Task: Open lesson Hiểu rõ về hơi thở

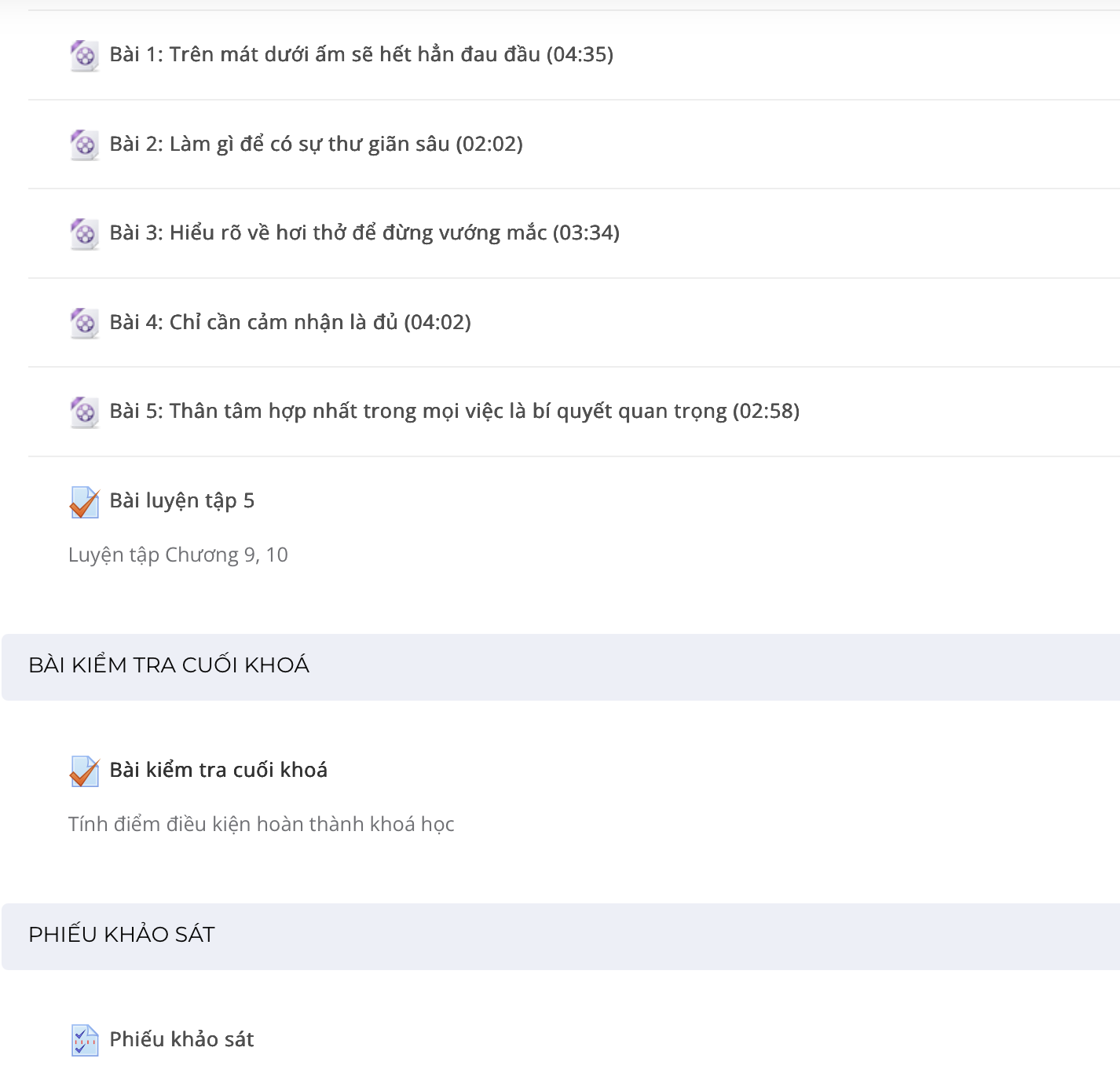Action: click(x=364, y=233)
